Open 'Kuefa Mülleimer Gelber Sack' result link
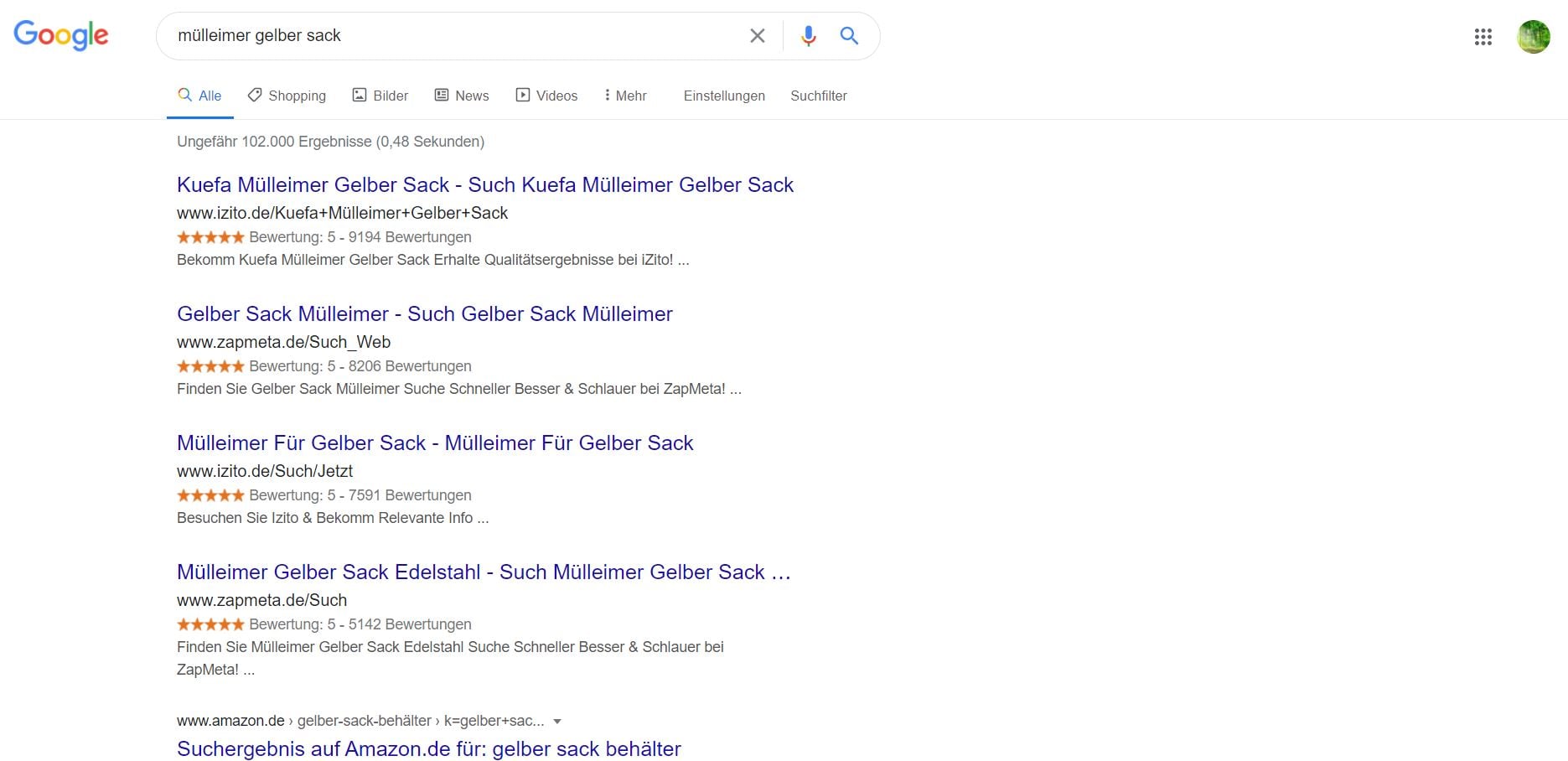This screenshot has width=1568, height=761. (x=485, y=184)
